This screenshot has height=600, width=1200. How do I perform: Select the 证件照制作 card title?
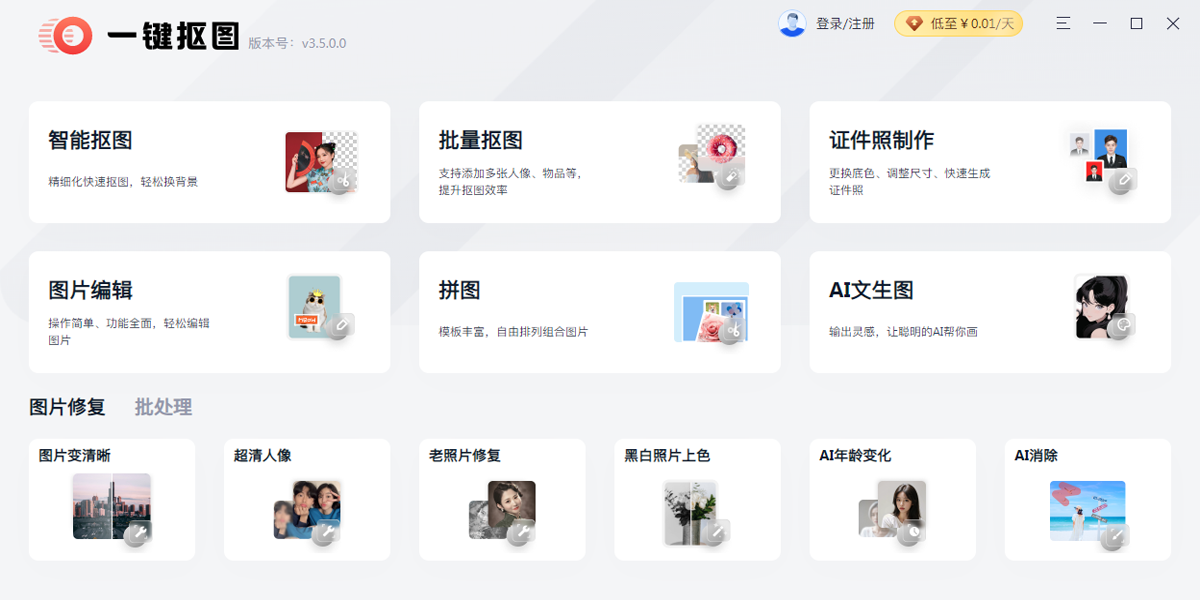click(881, 140)
